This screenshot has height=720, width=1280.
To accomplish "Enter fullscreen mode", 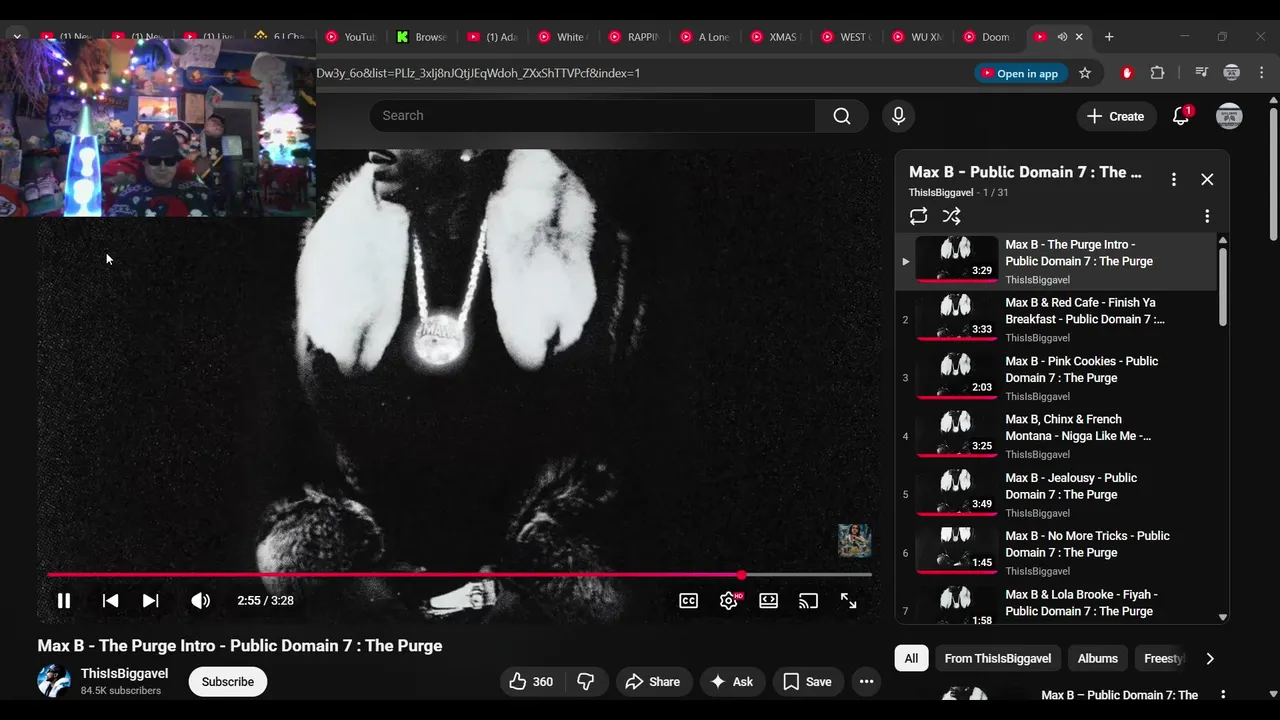I will (x=848, y=601).
